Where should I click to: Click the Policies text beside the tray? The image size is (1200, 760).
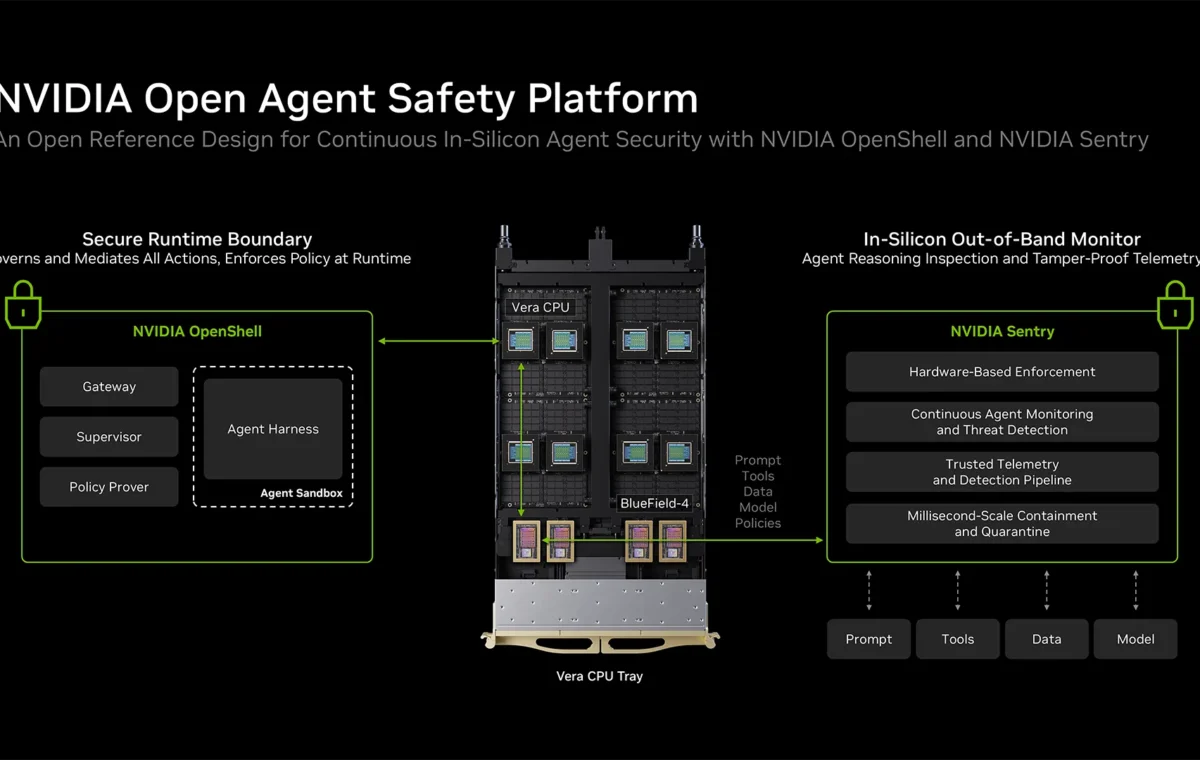click(758, 523)
